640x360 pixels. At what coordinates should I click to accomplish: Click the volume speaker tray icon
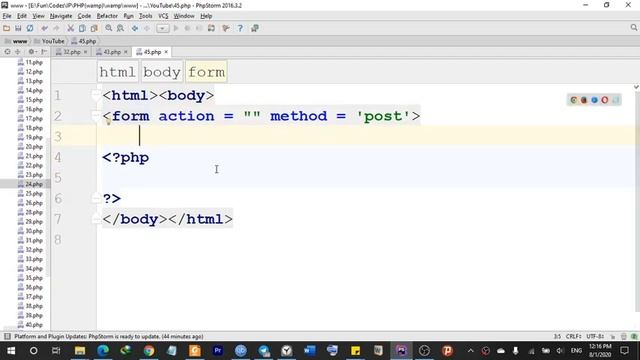pyautogui.click(x=560, y=351)
